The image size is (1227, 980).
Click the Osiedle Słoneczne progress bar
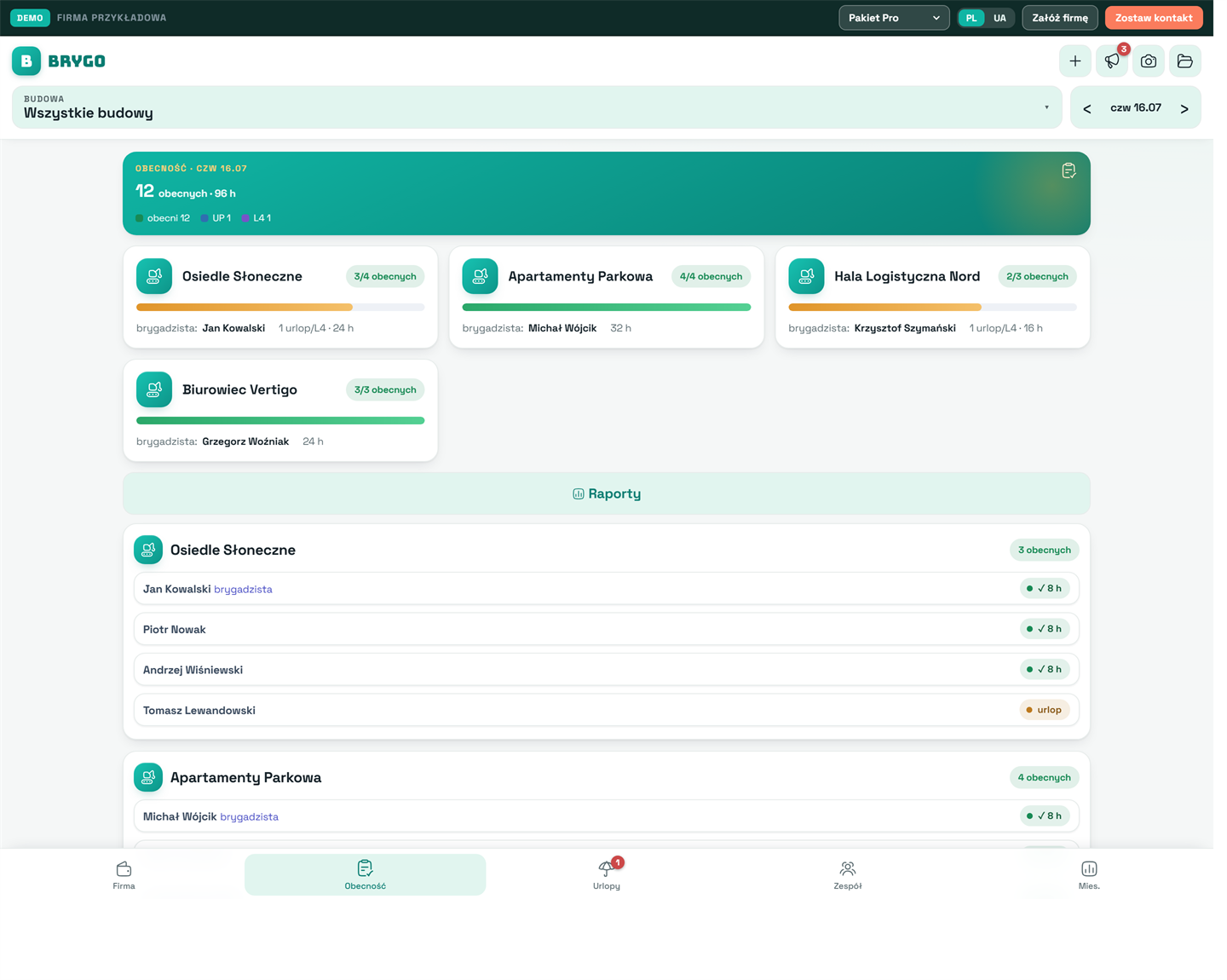(x=280, y=307)
